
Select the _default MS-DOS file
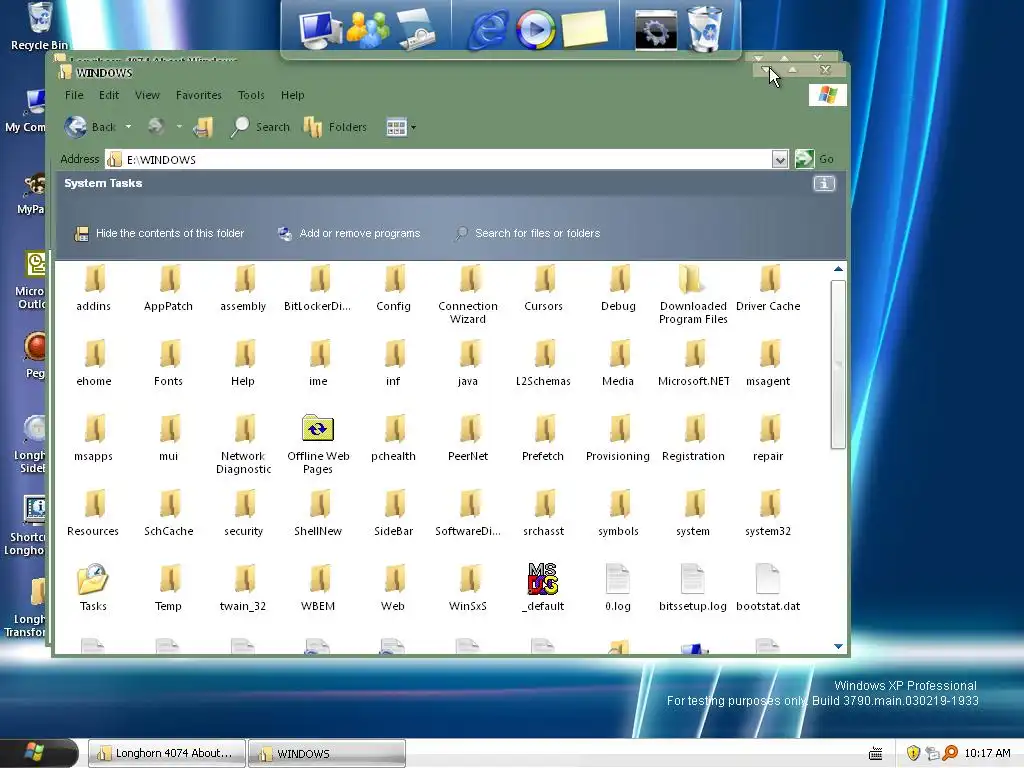coord(543,588)
